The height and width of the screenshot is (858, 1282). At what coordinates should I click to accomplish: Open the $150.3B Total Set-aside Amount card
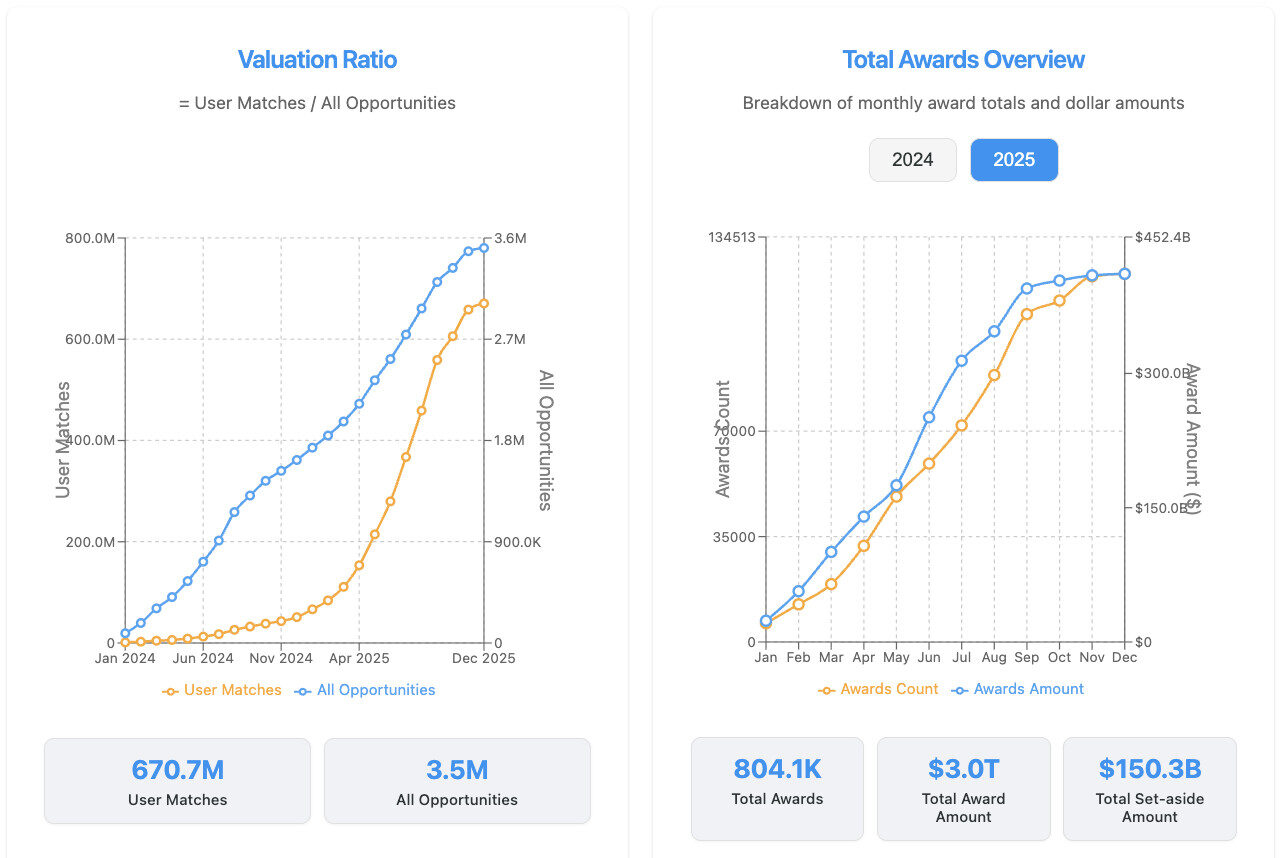[x=1149, y=788]
